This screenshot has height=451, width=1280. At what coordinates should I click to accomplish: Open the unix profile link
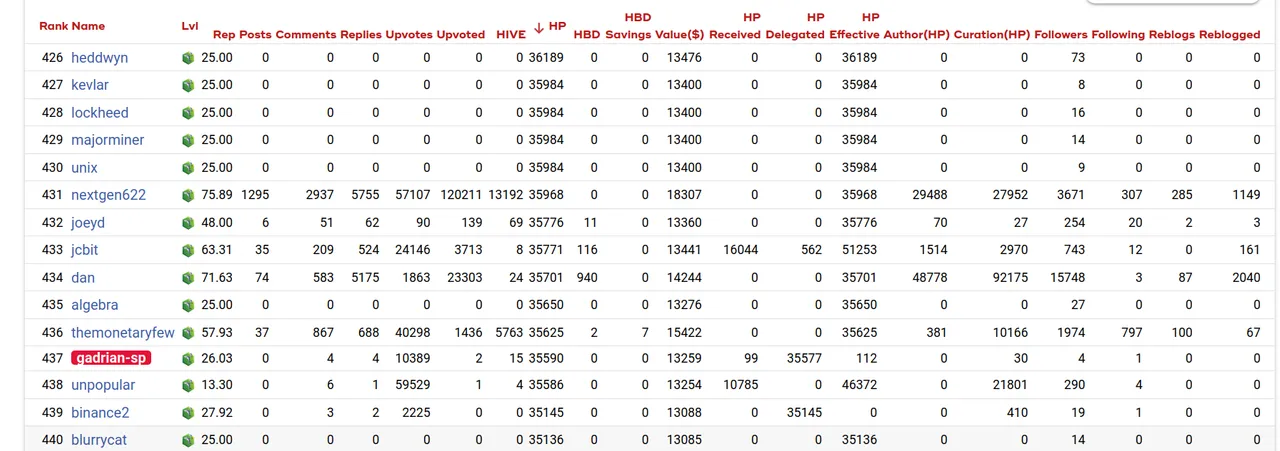[x=84, y=168]
